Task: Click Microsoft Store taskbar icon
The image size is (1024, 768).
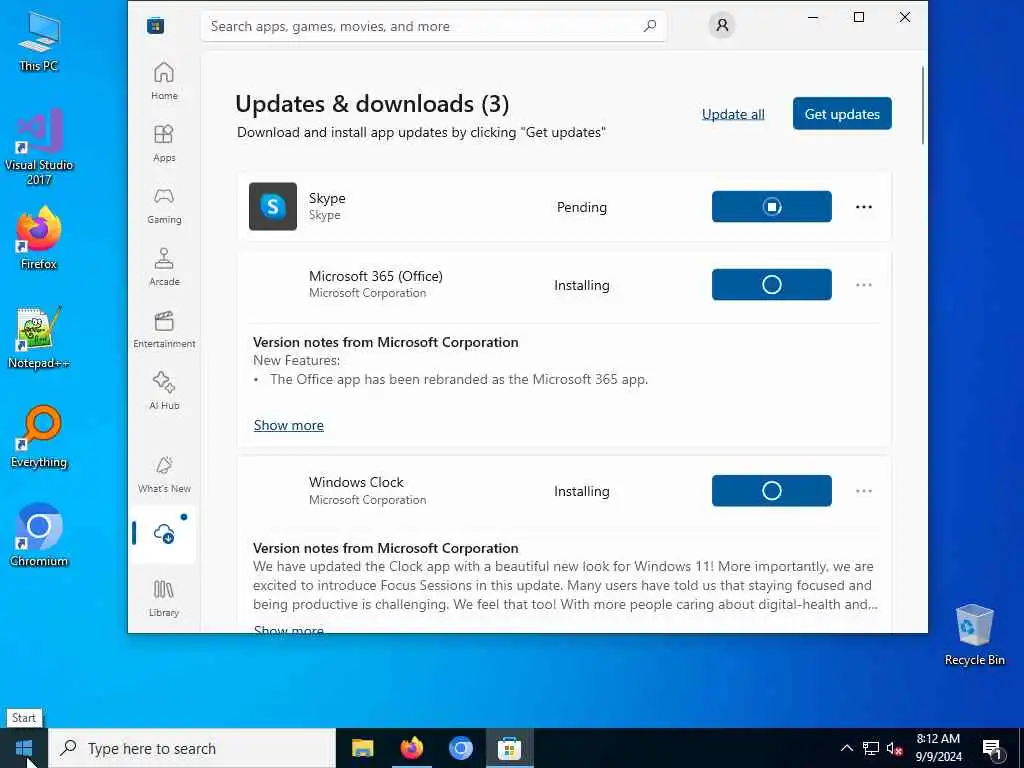Action: [509, 748]
